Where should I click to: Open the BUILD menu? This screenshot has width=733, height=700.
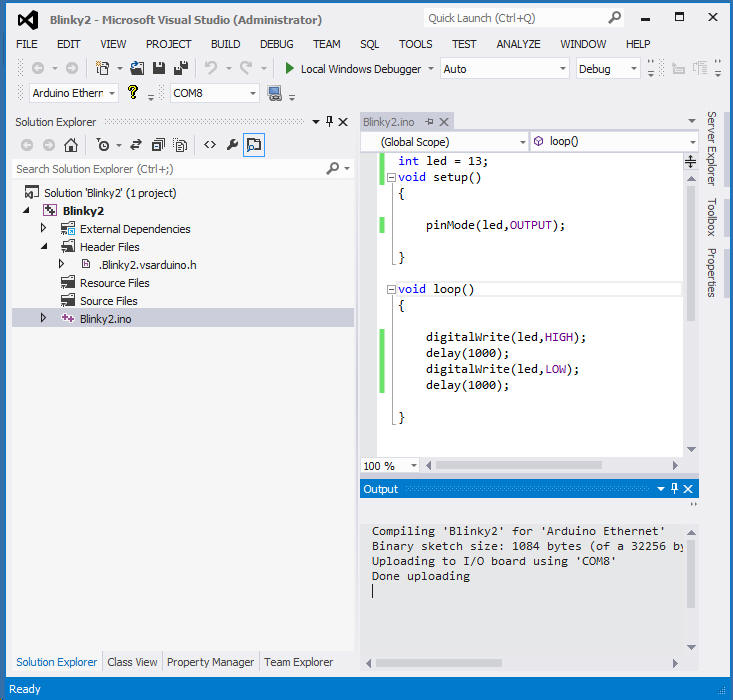(x=225, y=44)
